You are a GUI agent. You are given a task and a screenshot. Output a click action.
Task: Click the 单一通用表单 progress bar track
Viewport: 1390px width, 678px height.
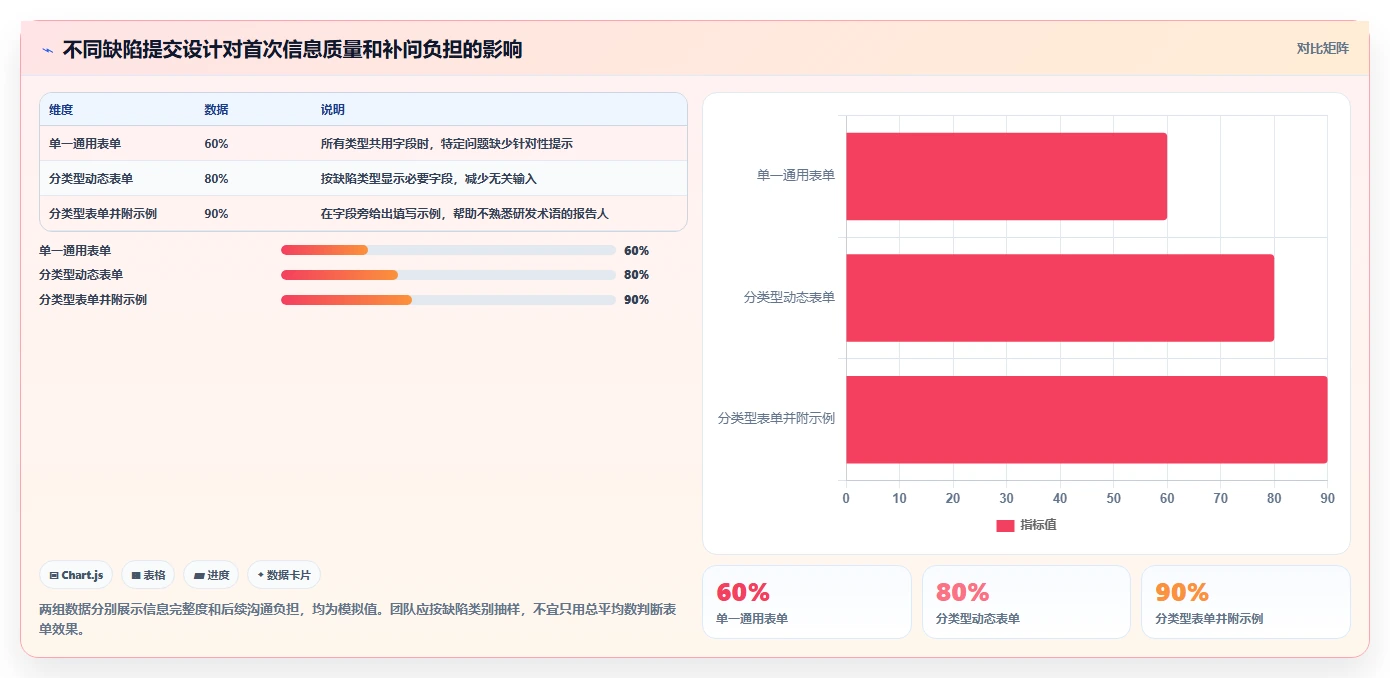click(448, 250)
